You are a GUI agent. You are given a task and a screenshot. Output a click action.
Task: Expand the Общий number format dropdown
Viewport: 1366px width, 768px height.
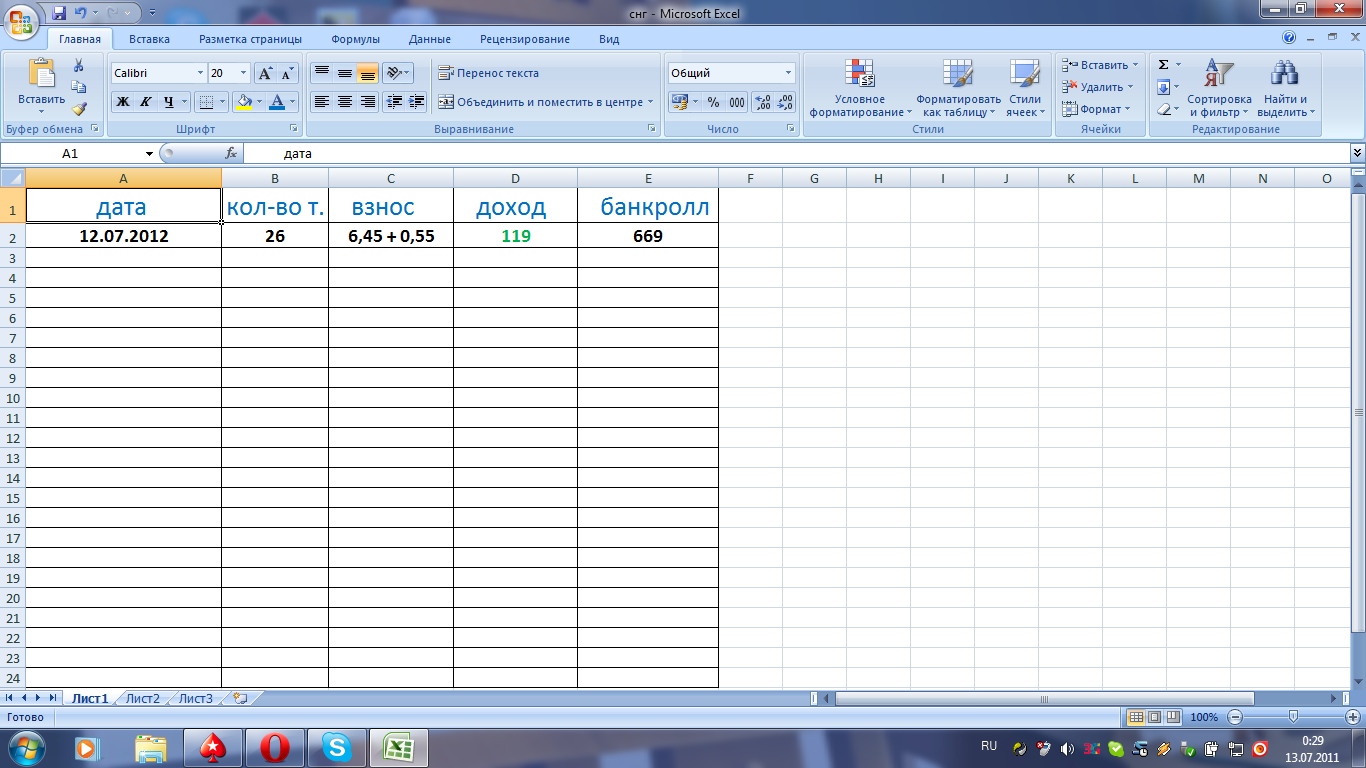coord(788,73)
